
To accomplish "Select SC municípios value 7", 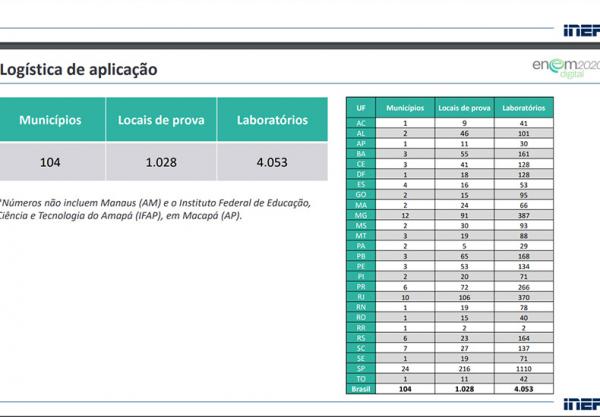I will pos(405,348).
